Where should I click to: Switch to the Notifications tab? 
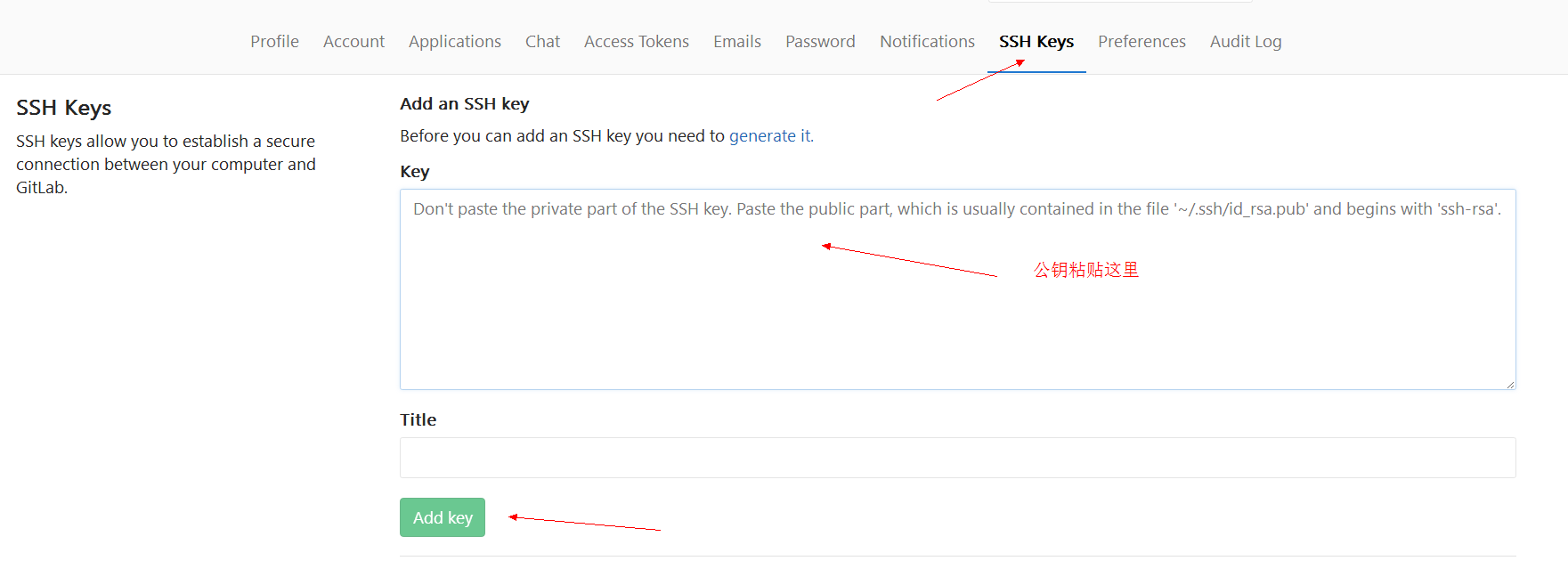(x=927, y=42)
